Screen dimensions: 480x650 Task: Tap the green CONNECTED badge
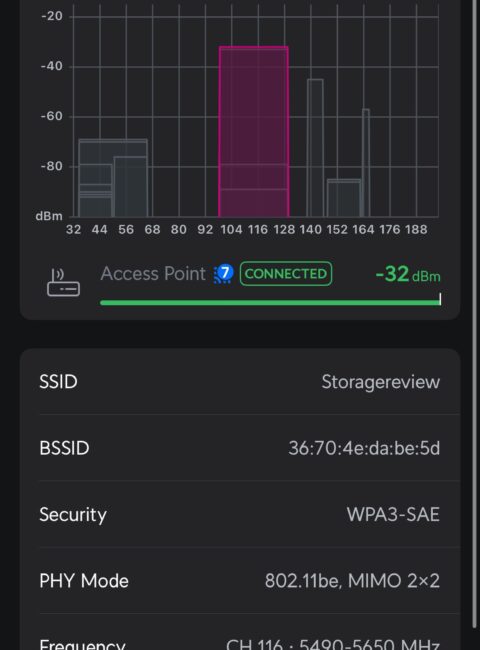(x=286, y=274)
